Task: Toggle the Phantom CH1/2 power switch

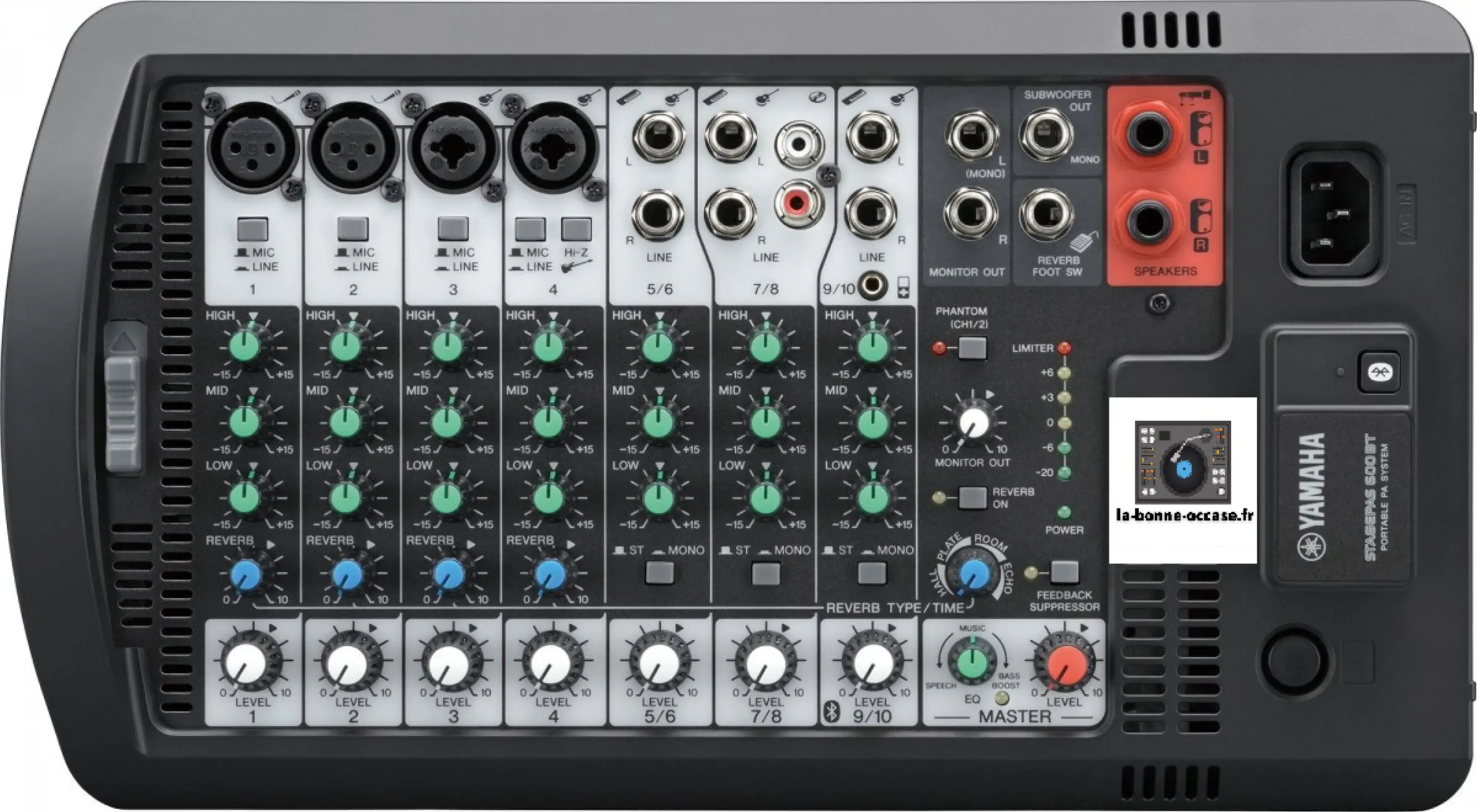Action: [x=972, y=348]
